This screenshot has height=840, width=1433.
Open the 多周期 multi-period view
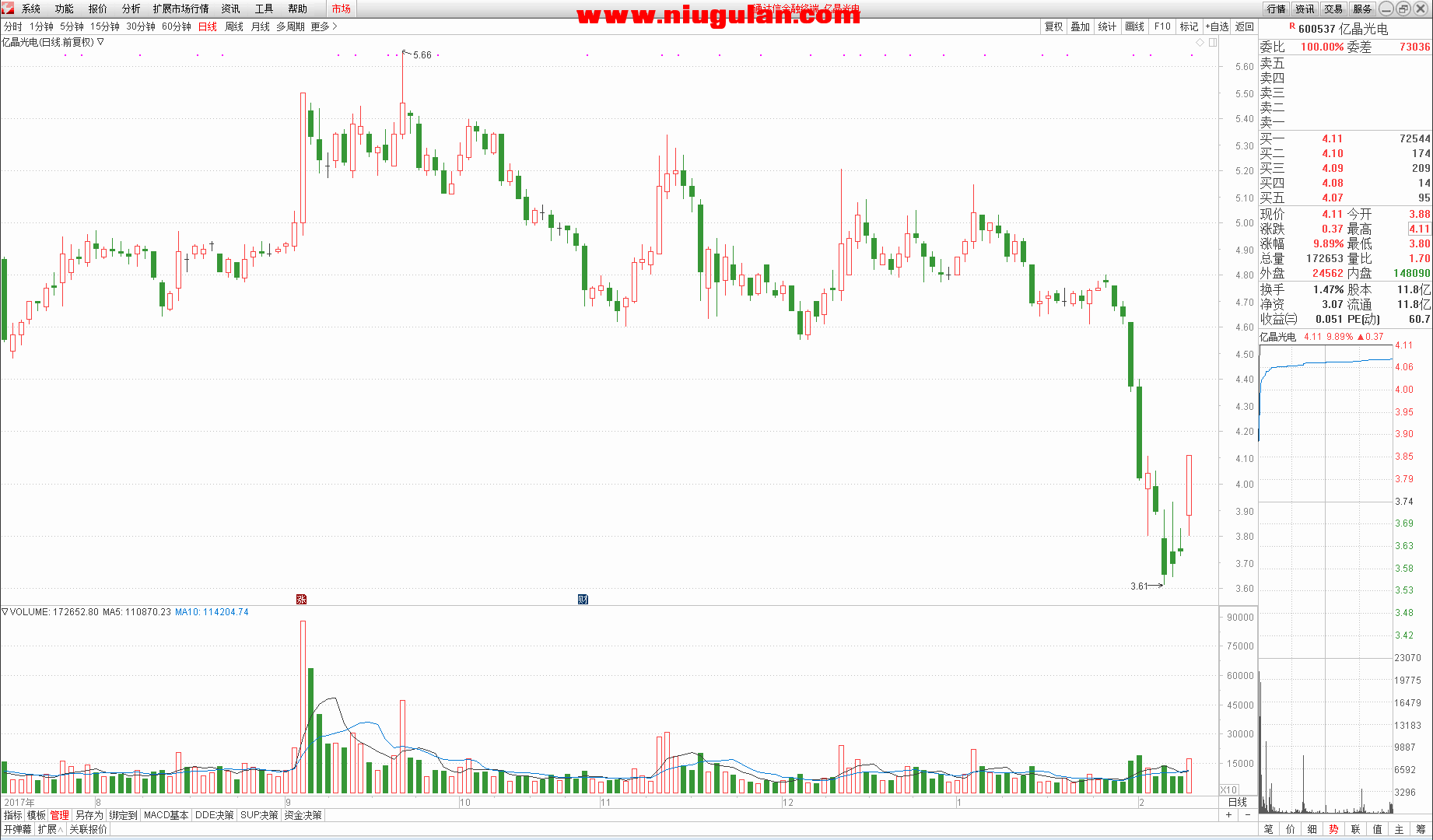[290, 26]
